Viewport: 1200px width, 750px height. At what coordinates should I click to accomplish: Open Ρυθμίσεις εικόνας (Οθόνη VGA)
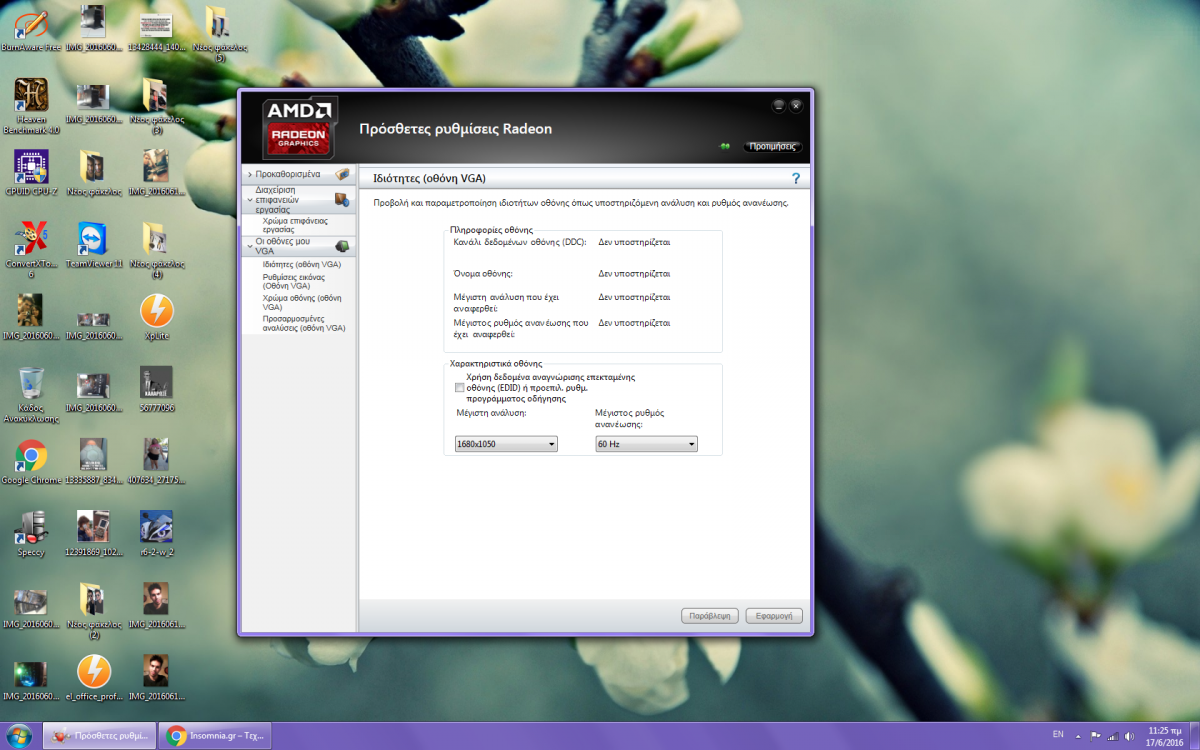coord(293,281)
